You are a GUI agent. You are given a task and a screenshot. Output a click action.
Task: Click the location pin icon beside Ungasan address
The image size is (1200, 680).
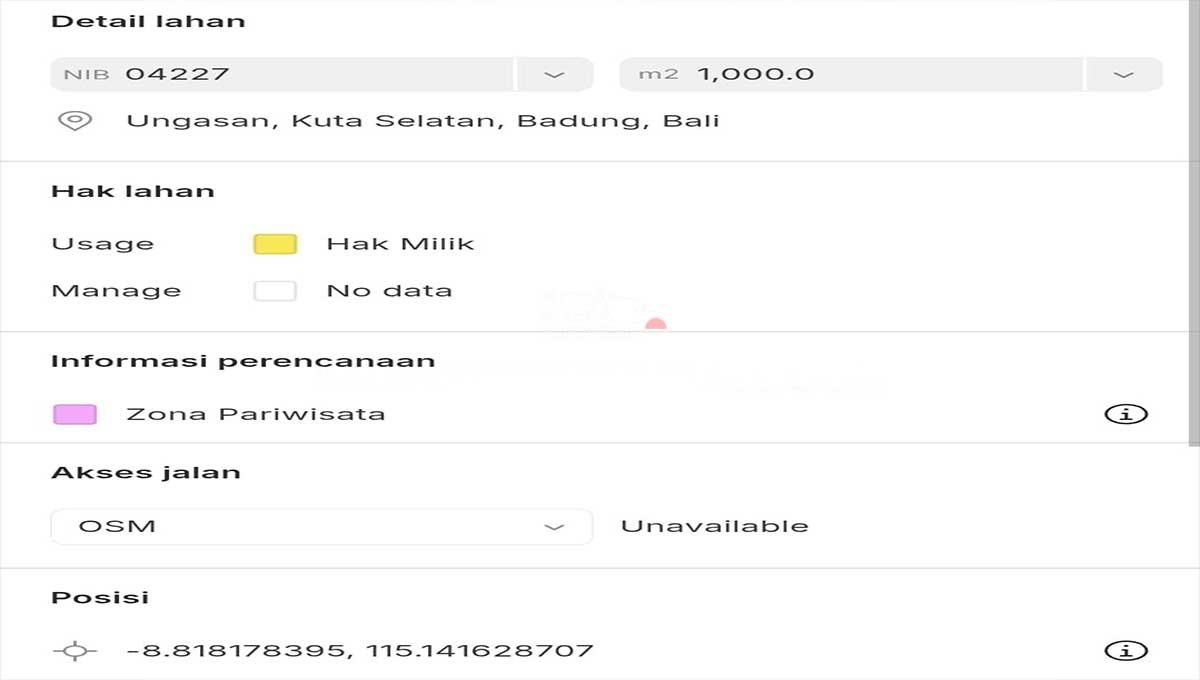point(75,121)
